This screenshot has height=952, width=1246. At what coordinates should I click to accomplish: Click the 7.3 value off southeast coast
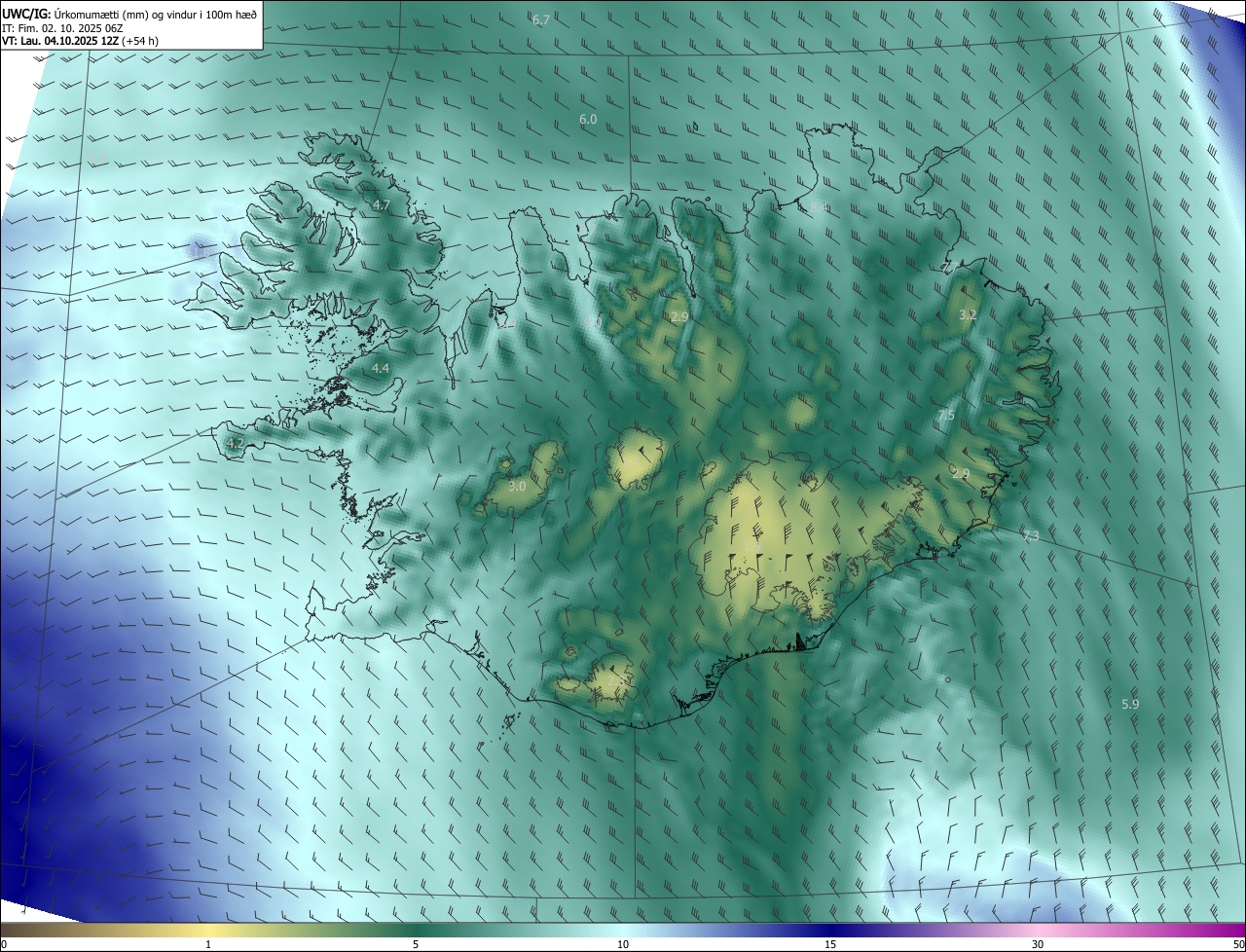(1030, 536)
